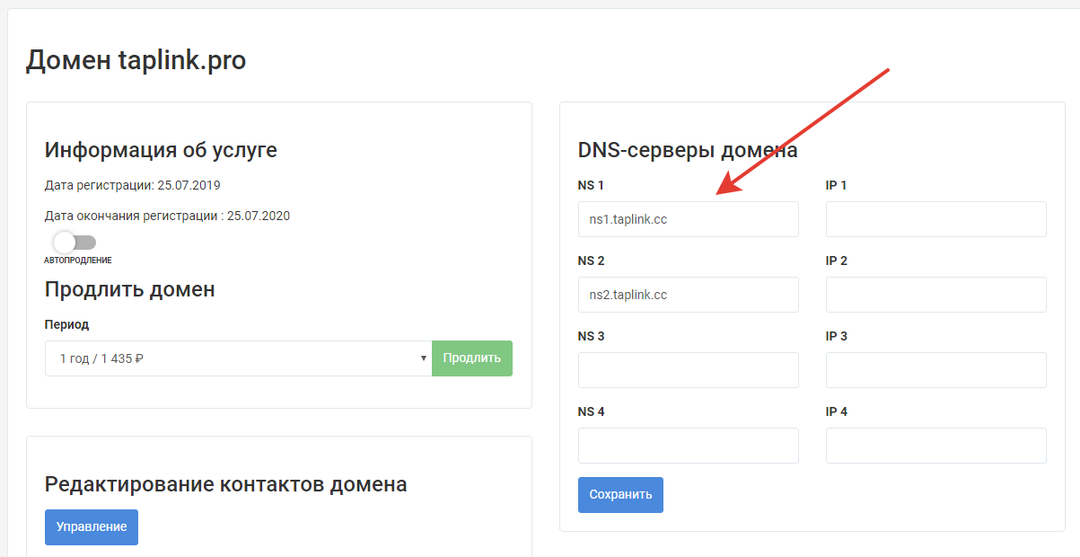This screenshot has width=1080, height=557.
Task: Click the IP 4 input field
Action: pos(936,445)
